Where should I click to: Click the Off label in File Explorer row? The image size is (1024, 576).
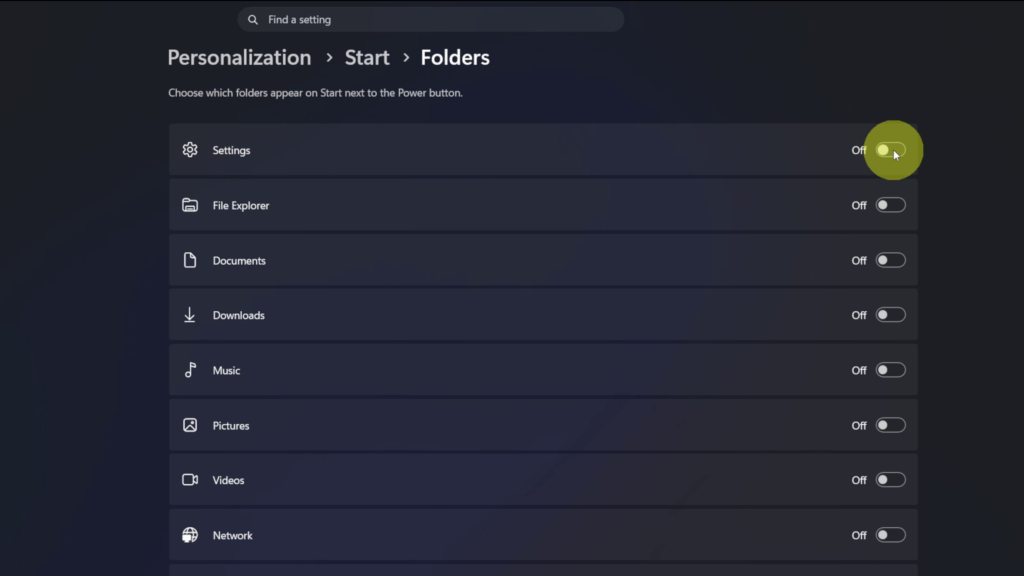pyautogui.click(x=859, y=205)
